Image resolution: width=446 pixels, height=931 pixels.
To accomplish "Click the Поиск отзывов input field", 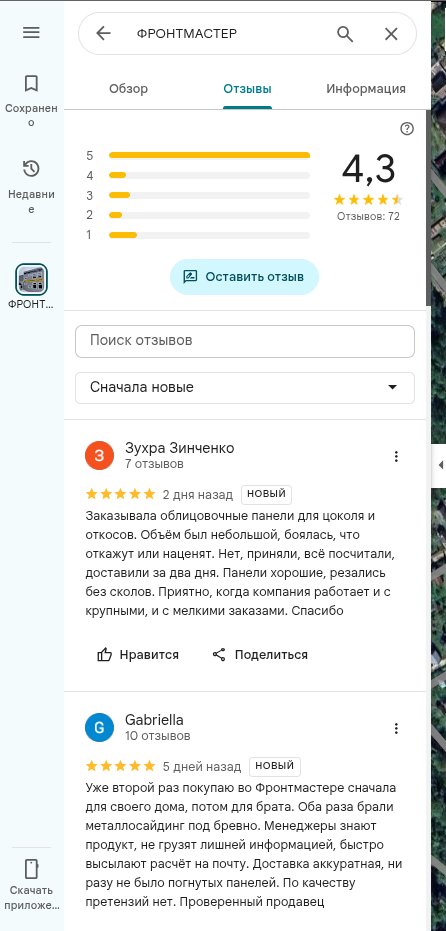I will click(245, 341).
